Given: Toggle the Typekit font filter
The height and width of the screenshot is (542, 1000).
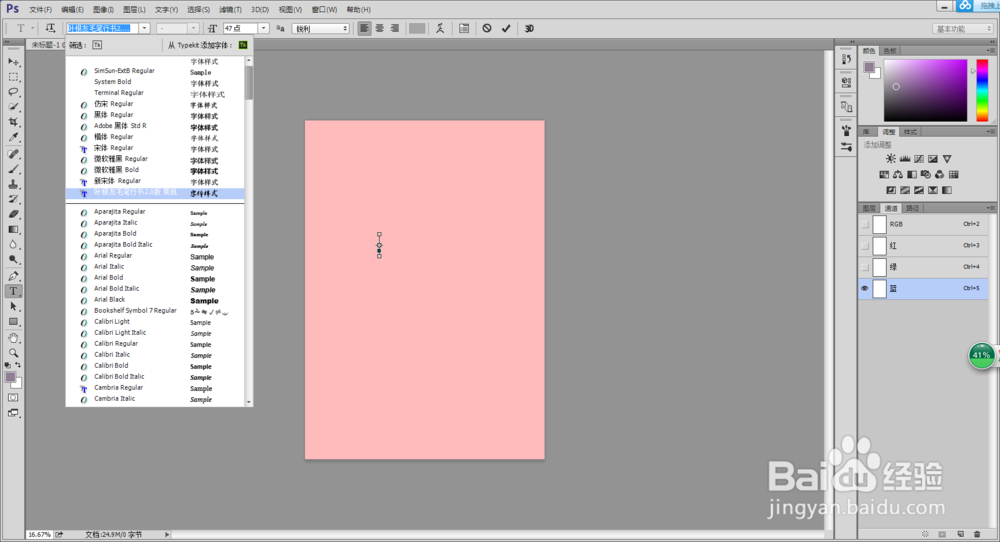Looking at the screenshot, I should point(97,45).
